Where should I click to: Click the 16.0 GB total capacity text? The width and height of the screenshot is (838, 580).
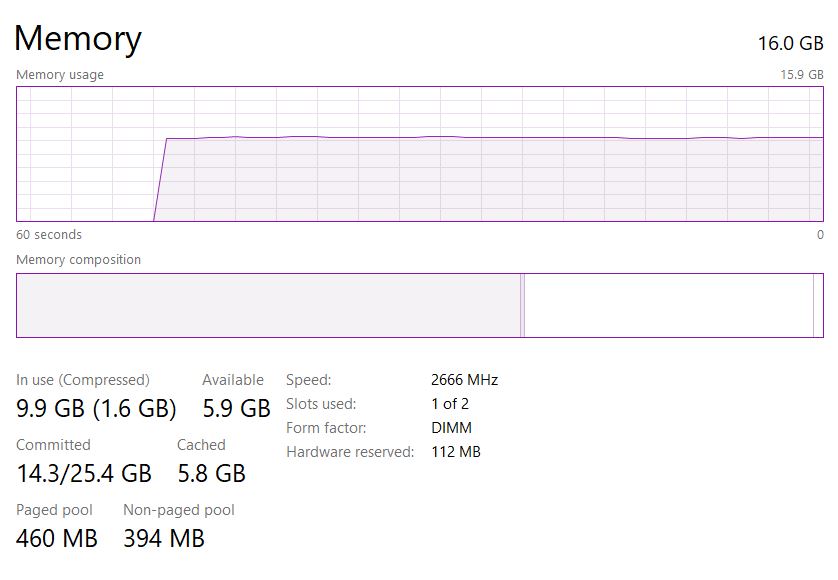[790, 43]
